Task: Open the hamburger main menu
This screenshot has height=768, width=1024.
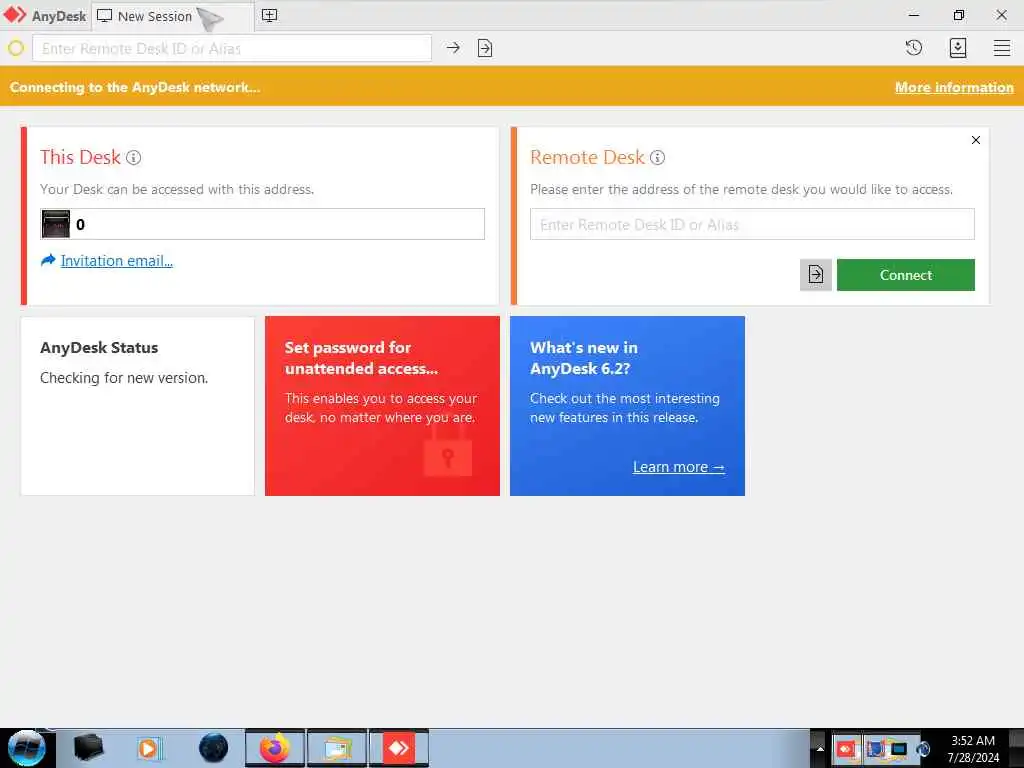Action: (x=1002, y=48)
